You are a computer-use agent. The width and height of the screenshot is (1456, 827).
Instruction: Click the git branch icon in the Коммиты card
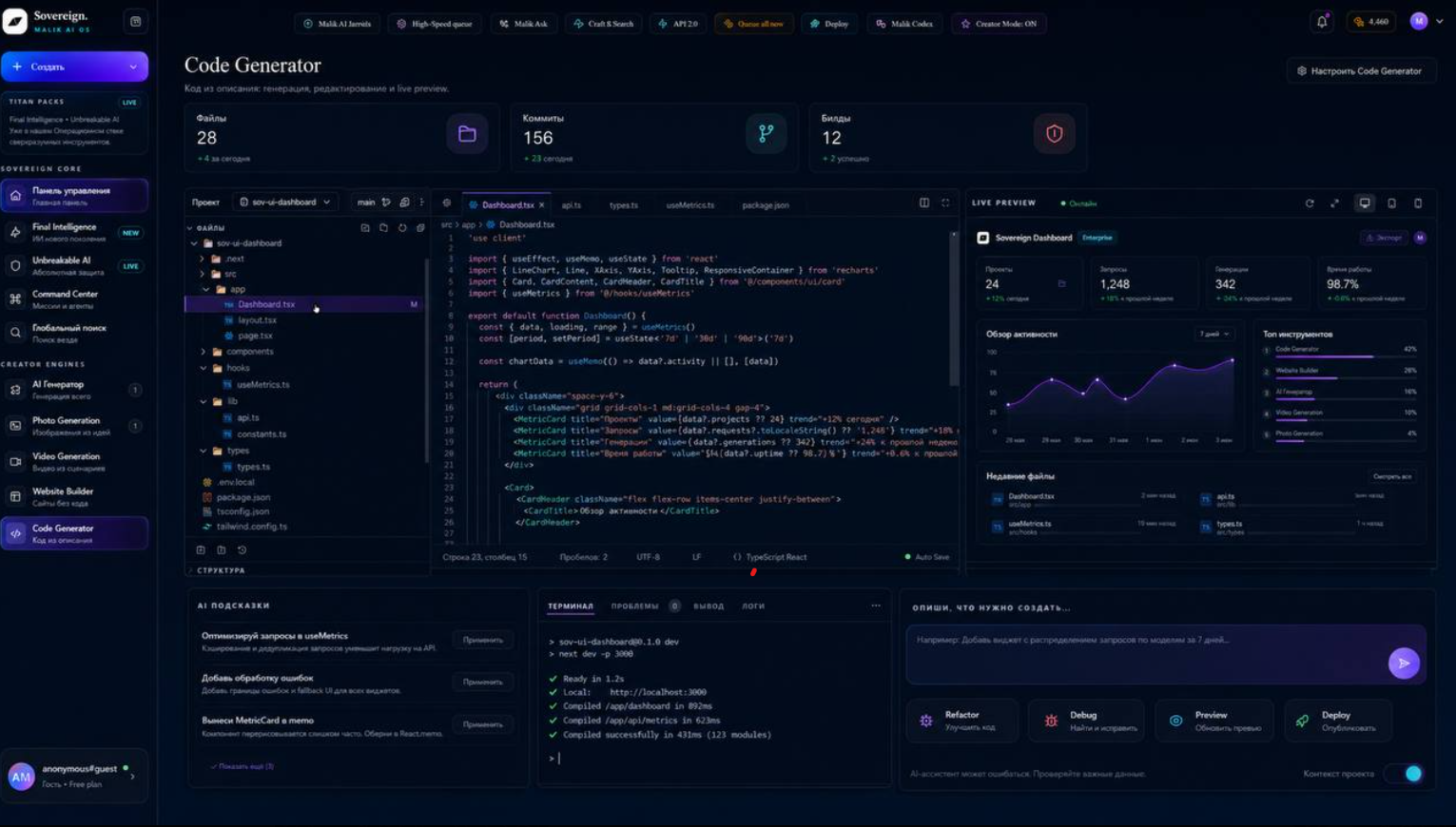(x=766, y=134)
